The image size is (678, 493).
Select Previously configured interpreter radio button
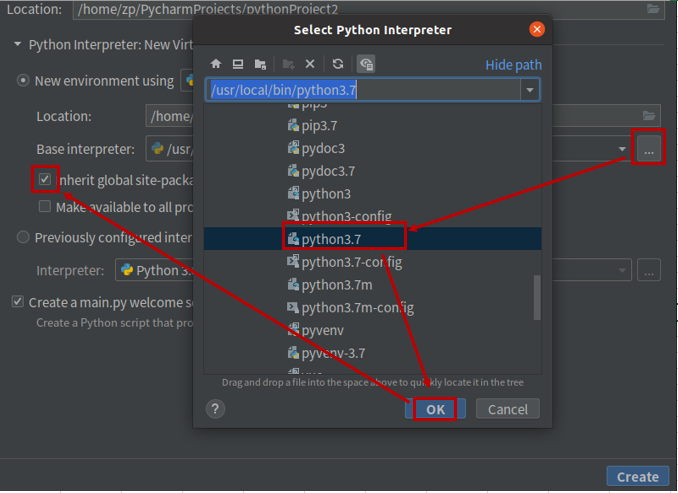point(23,237)
